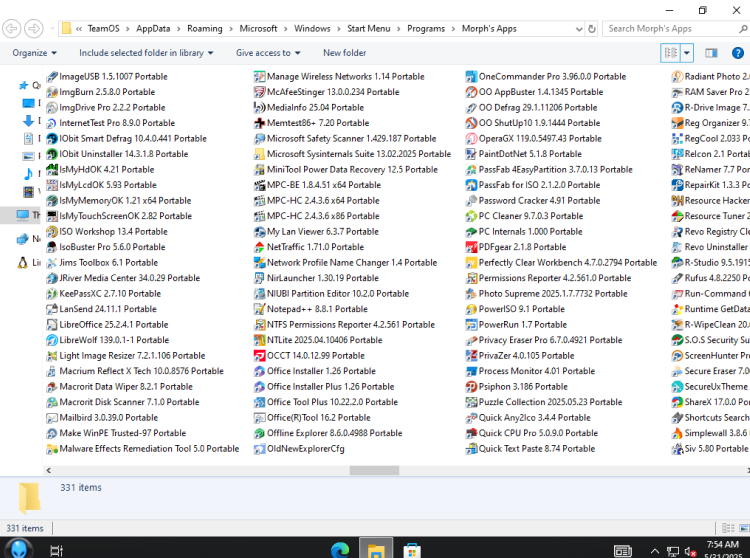
Task: Expand the chevron after Roaming in path
Action: (231, 29)
